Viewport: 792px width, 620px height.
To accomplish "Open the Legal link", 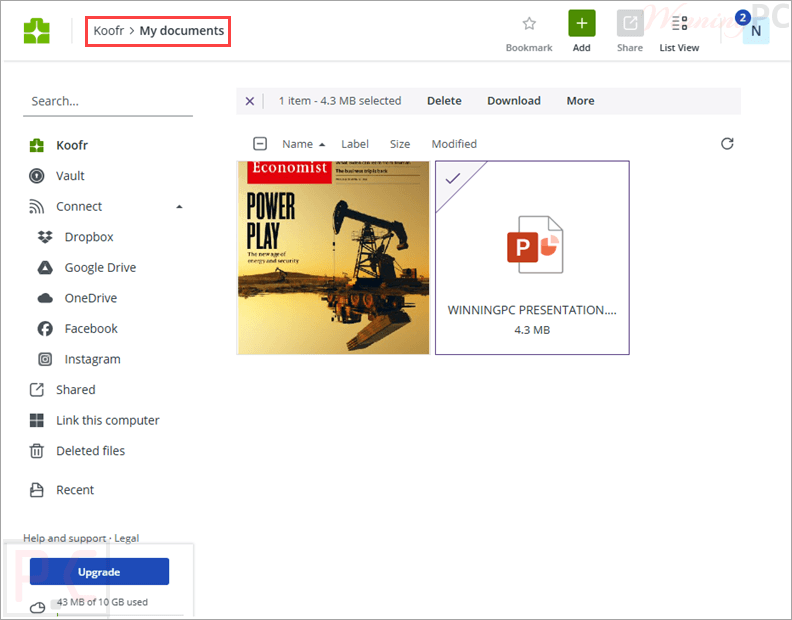I will pyautogui.click(x=126, y=538).
